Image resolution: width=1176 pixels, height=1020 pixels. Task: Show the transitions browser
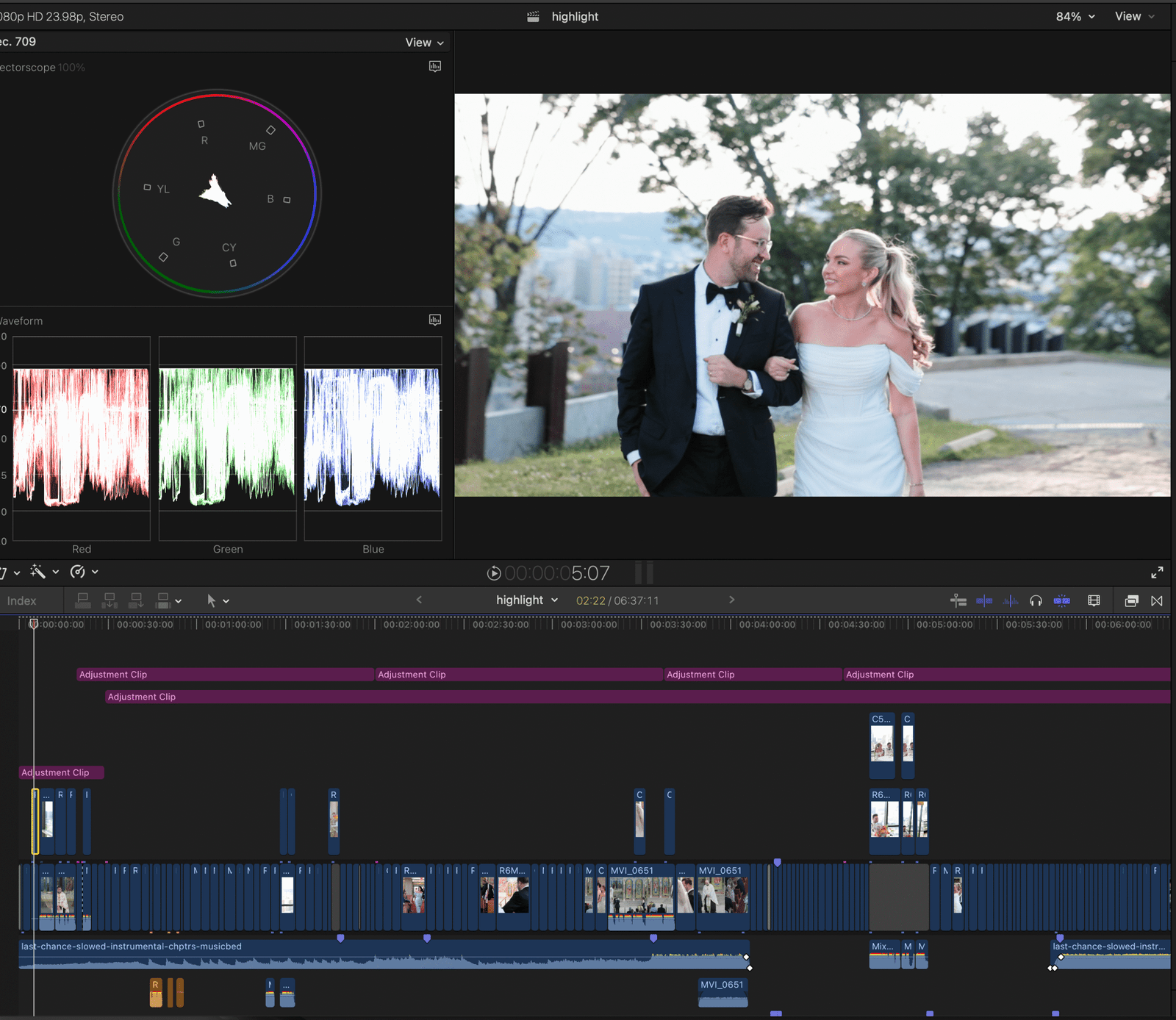point(1157,601)
